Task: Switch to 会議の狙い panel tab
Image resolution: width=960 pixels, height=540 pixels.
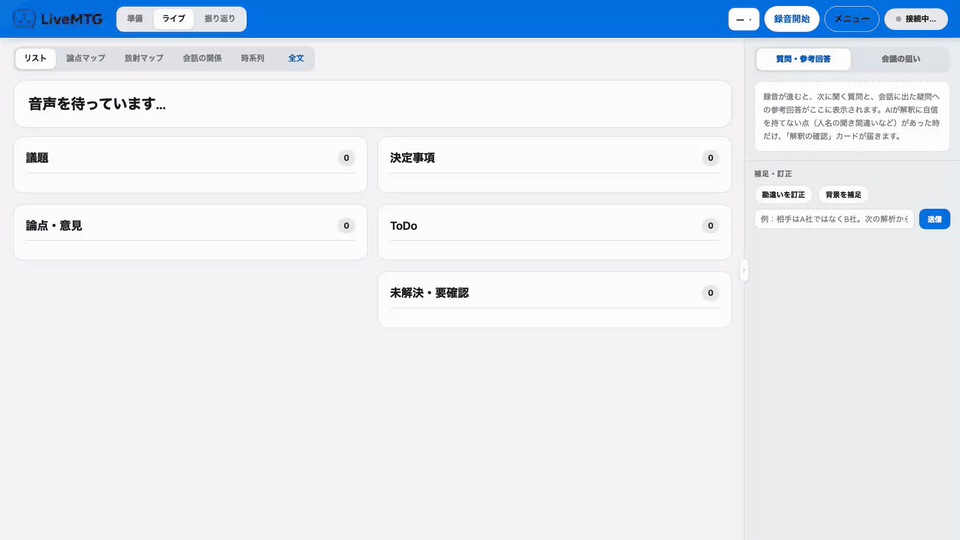Action: (x=901, y=59)
